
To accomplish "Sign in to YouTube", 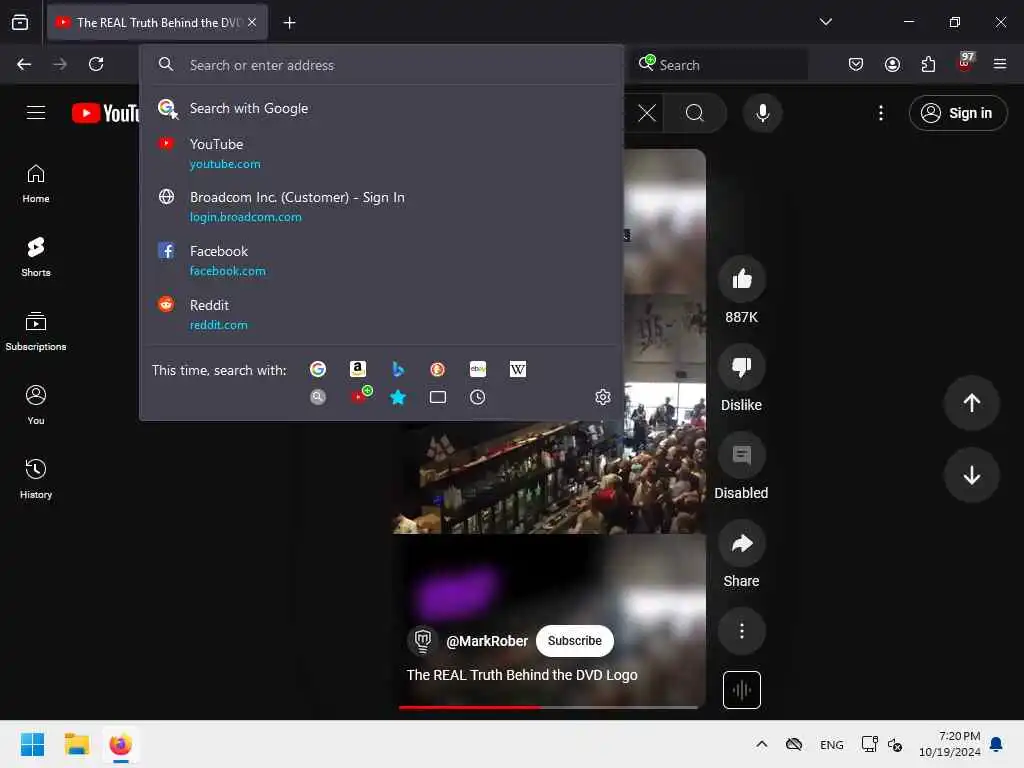I will pyautogui.click(x=958, y=113).
